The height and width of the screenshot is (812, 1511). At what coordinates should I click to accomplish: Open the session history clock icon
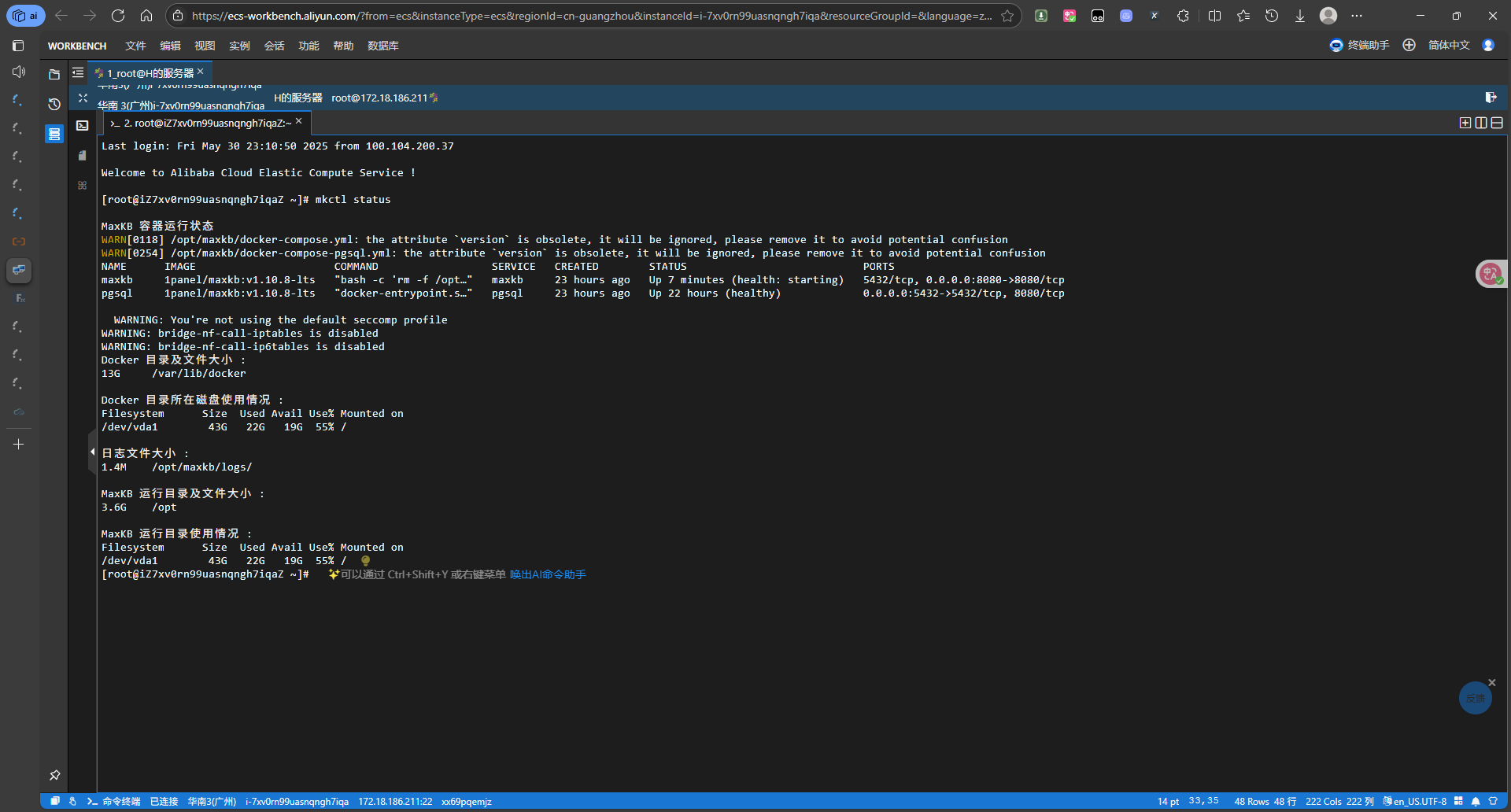54,104
